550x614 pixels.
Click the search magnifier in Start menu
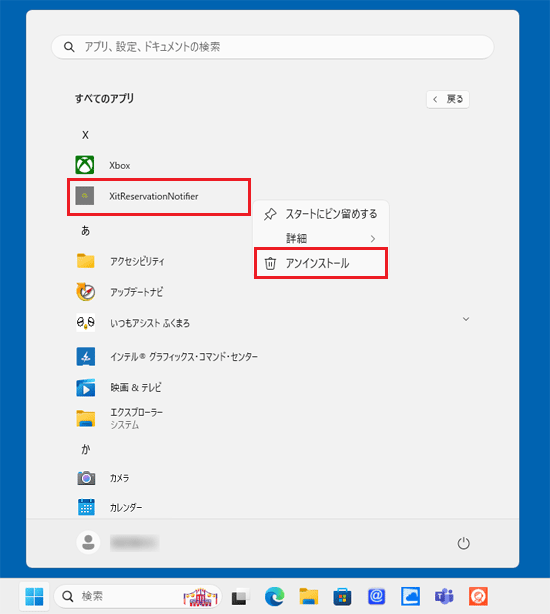(x=69, y=47)
